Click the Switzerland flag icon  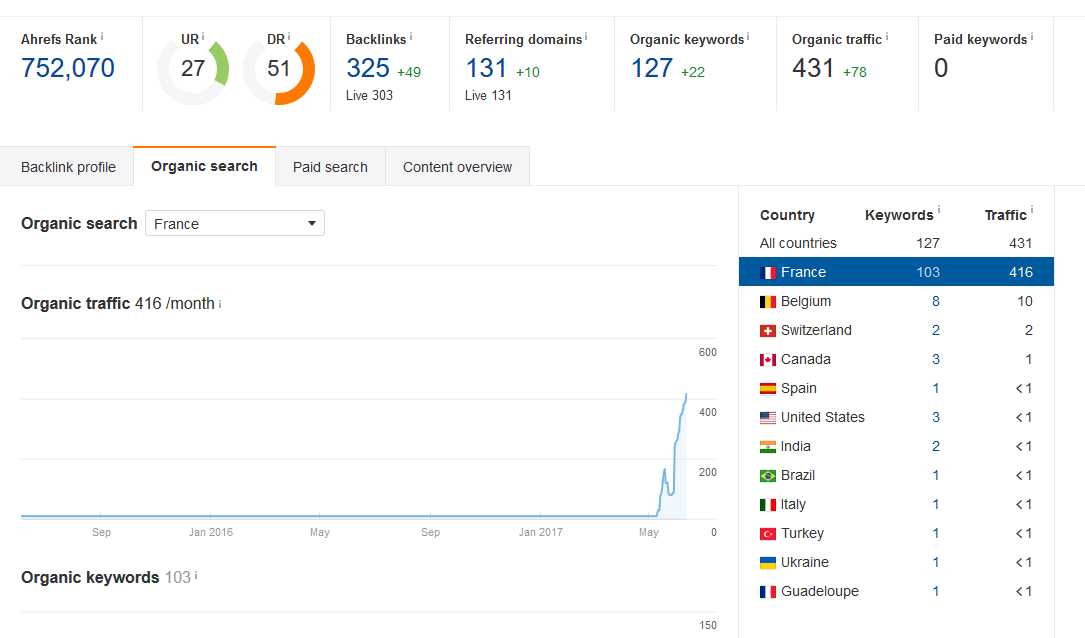[x=768, y=331]
